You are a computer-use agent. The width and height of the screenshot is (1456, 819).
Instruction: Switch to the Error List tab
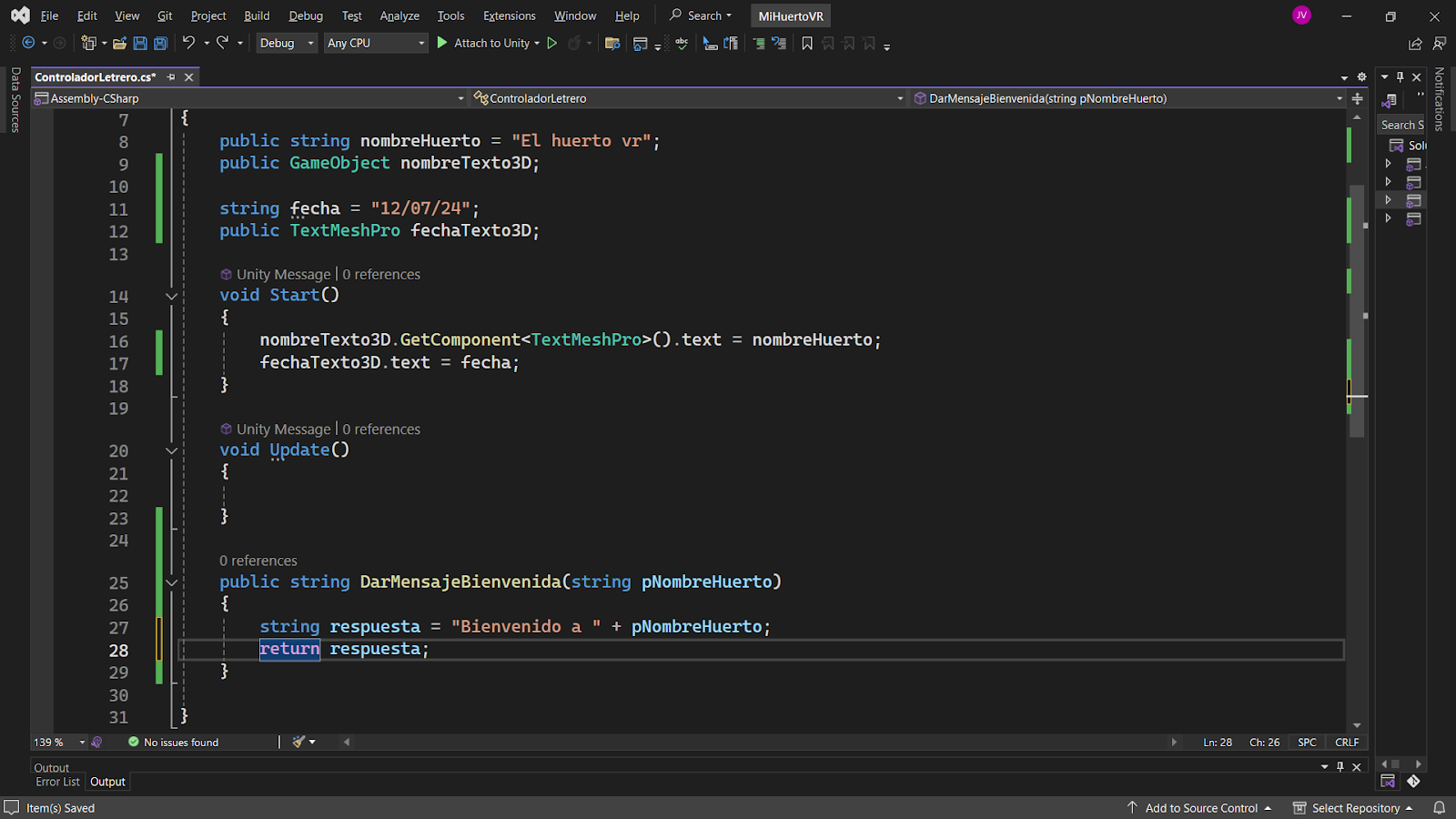tap(57, 782)
